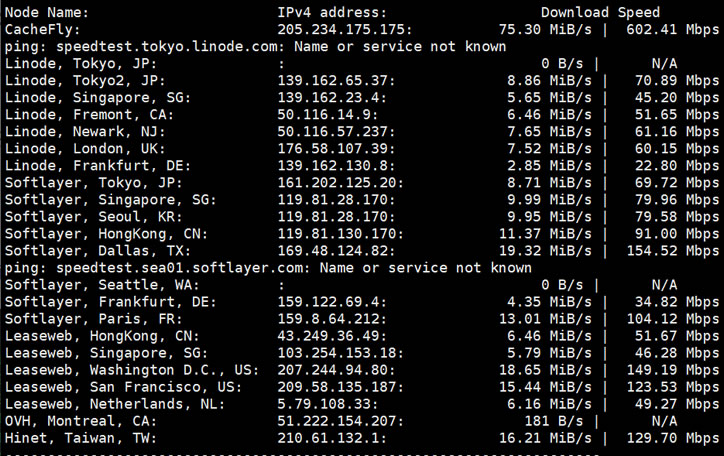Image resolution: width=724 pixels, height=456 pixels.
Task: Click the "IPv4 address:" column header
Action: (x=332, y=13)
